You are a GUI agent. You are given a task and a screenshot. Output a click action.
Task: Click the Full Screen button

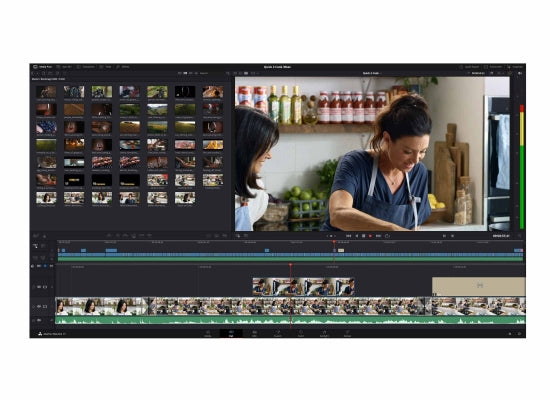click(x=493, y=67)
